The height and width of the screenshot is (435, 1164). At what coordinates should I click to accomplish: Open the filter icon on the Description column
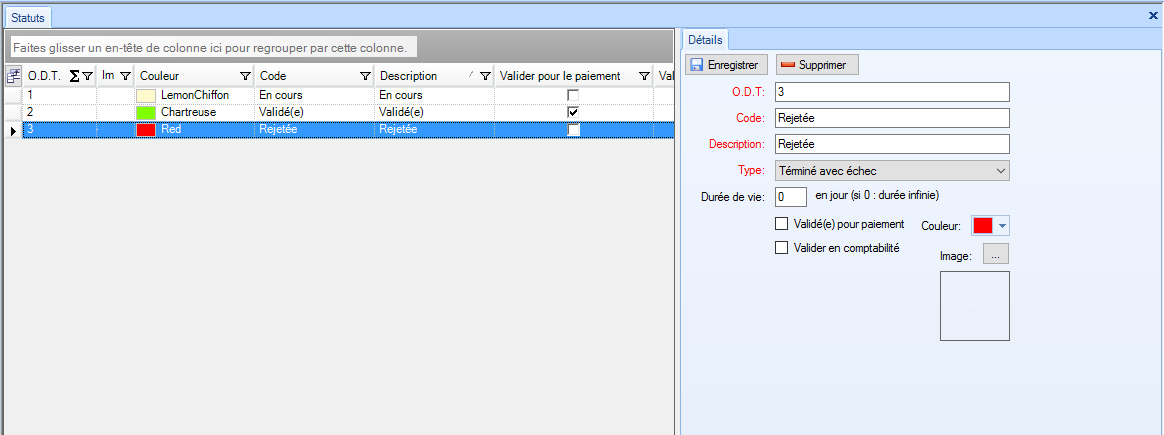[485, 76]
